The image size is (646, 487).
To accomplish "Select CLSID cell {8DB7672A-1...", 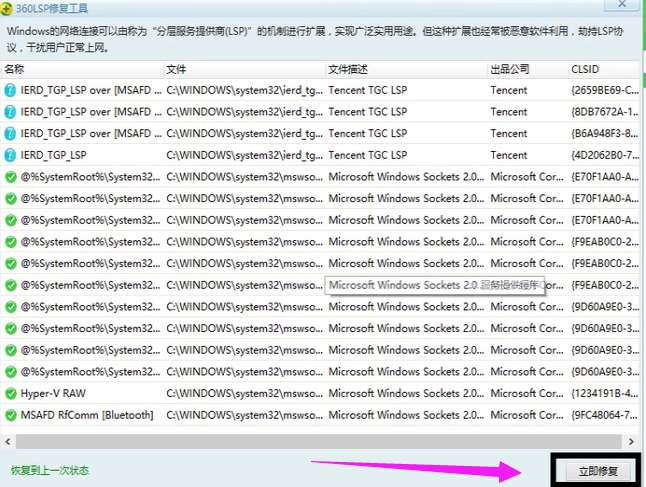I will (x=605, y=112).
